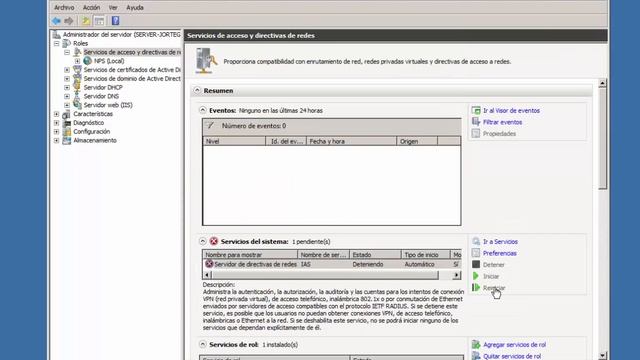Click the Filtrar eventos funnel icon
The height and width of the screenshot is (360, 640).
click(x=476, y=122)
